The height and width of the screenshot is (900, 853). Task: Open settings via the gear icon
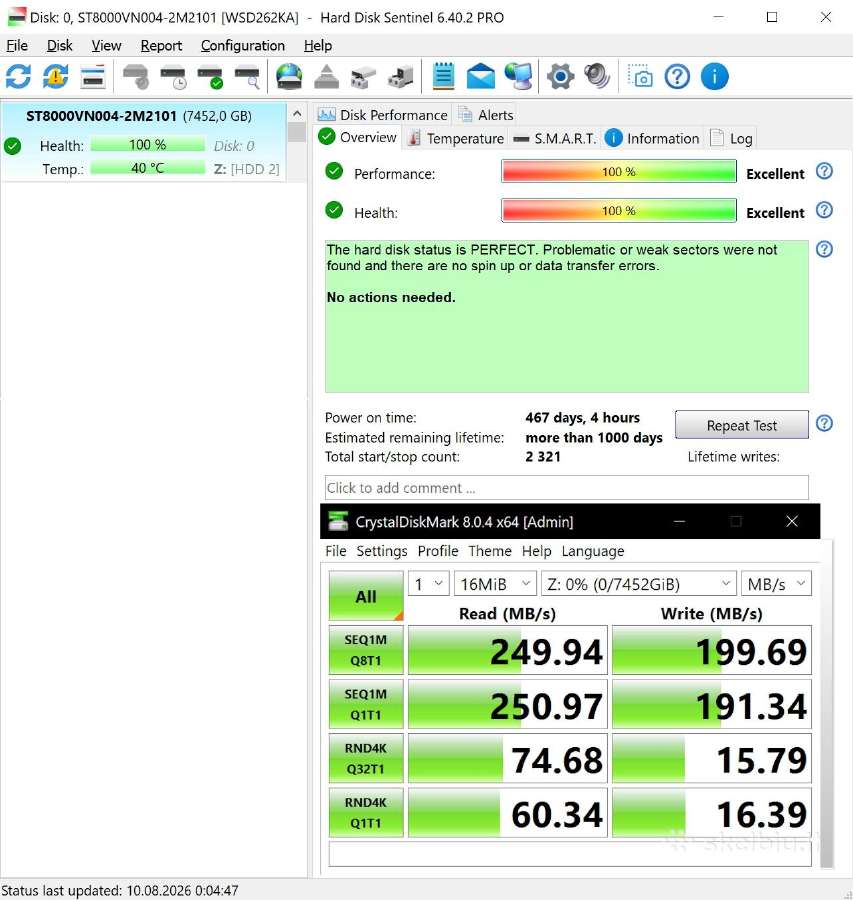coord(560,76)
